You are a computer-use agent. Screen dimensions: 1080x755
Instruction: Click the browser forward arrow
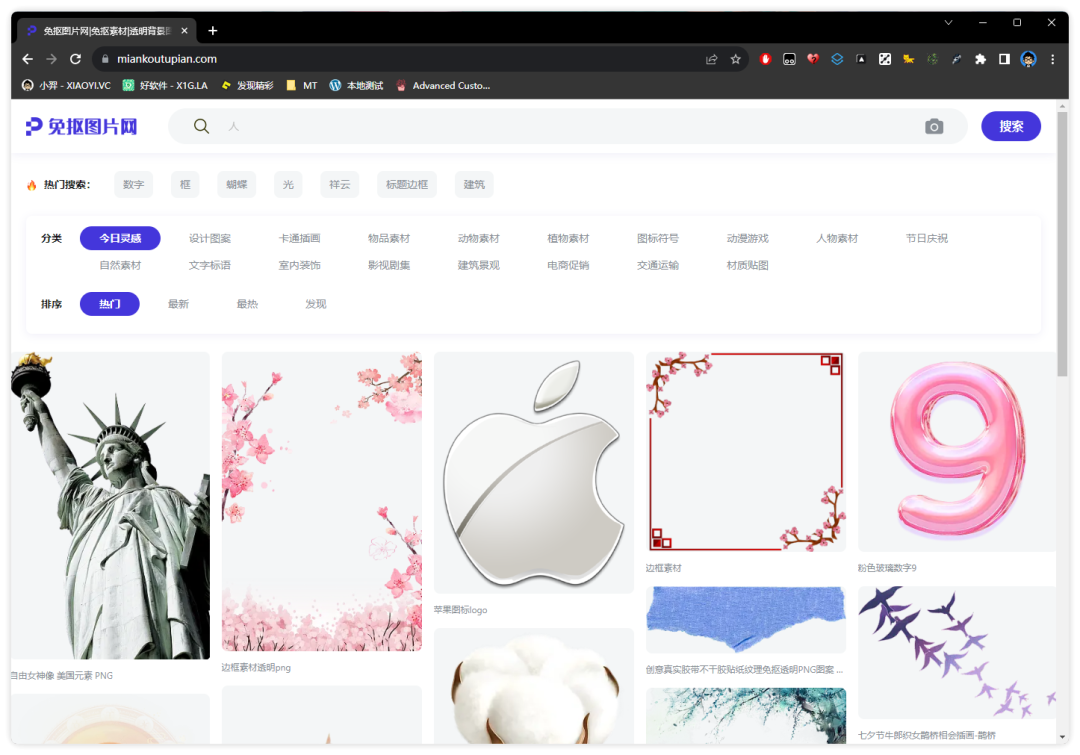point(52,59)
